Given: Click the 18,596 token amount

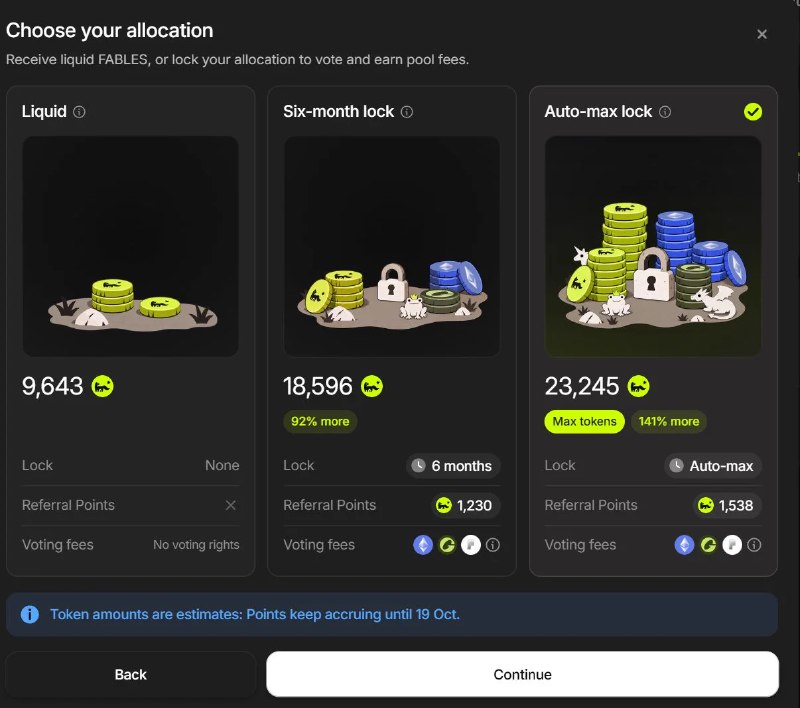Looking at the screenshot, I should (x=318, y=386).
